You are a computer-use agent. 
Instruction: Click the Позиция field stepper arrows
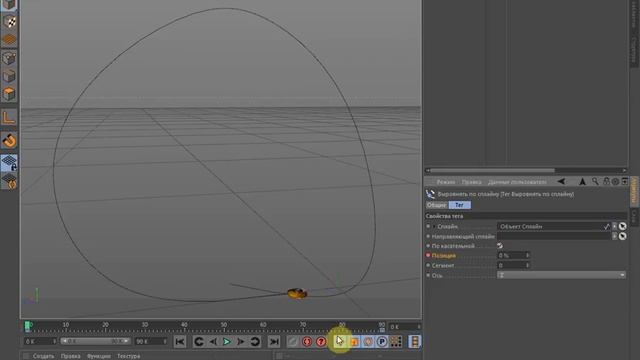[527, 256]
